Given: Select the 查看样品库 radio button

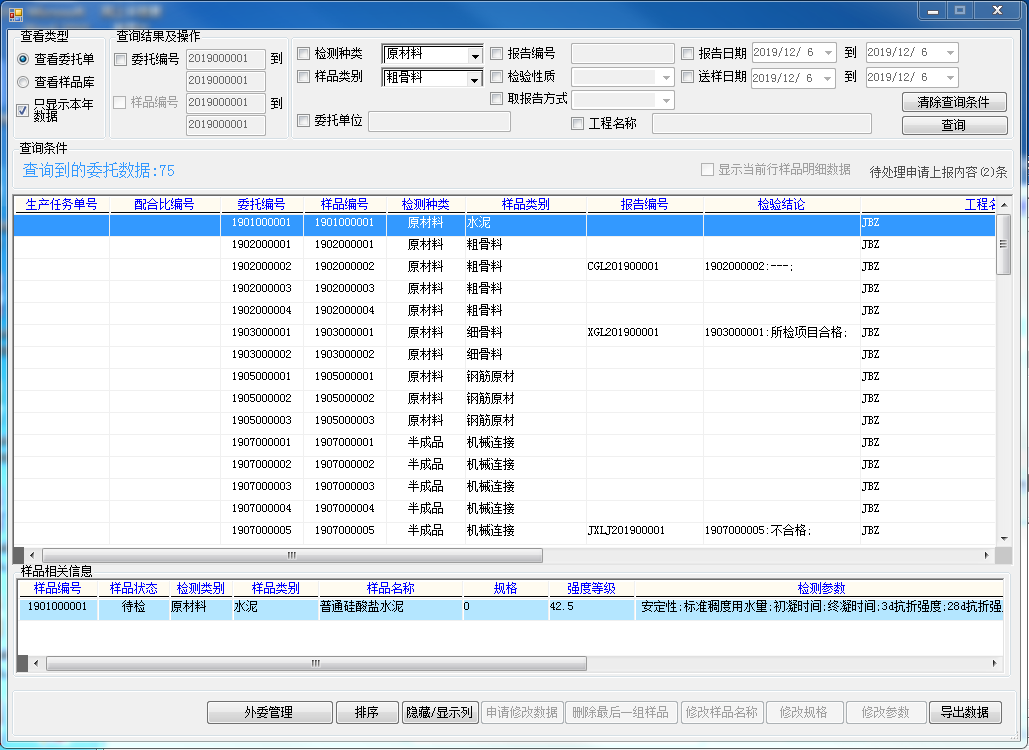Looking at the screenshot, I should (23, 82).
